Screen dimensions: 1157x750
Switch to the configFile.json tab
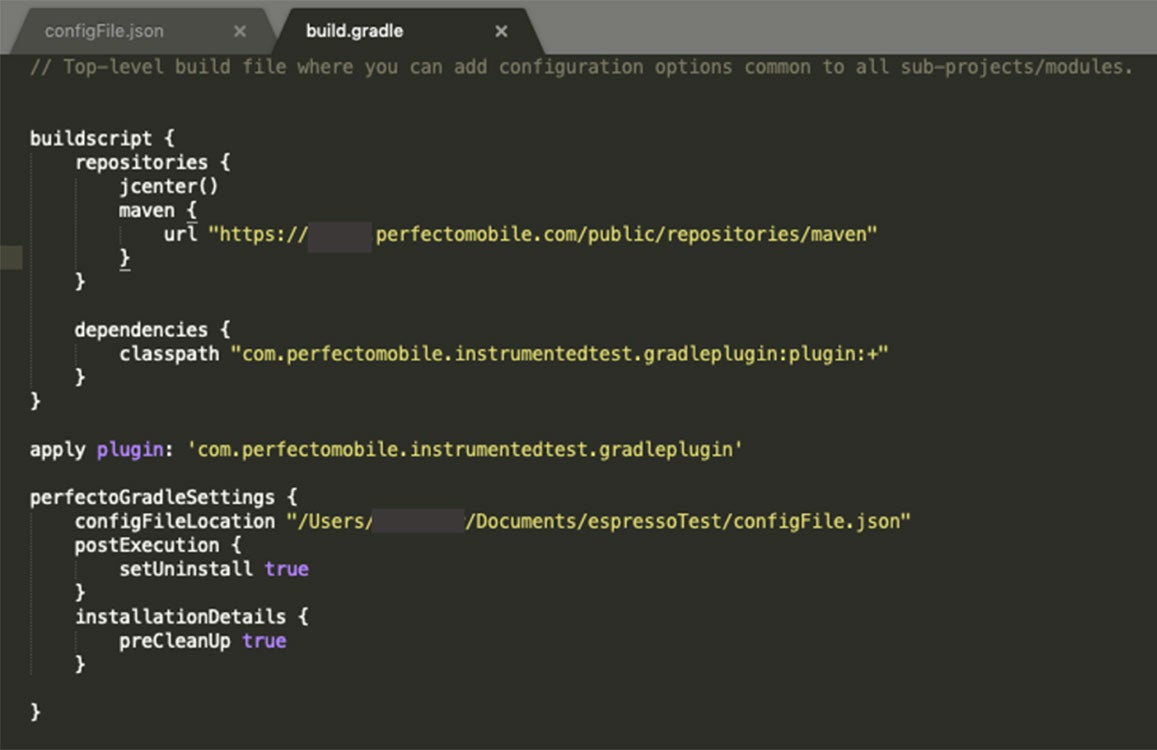pos(104,31)
